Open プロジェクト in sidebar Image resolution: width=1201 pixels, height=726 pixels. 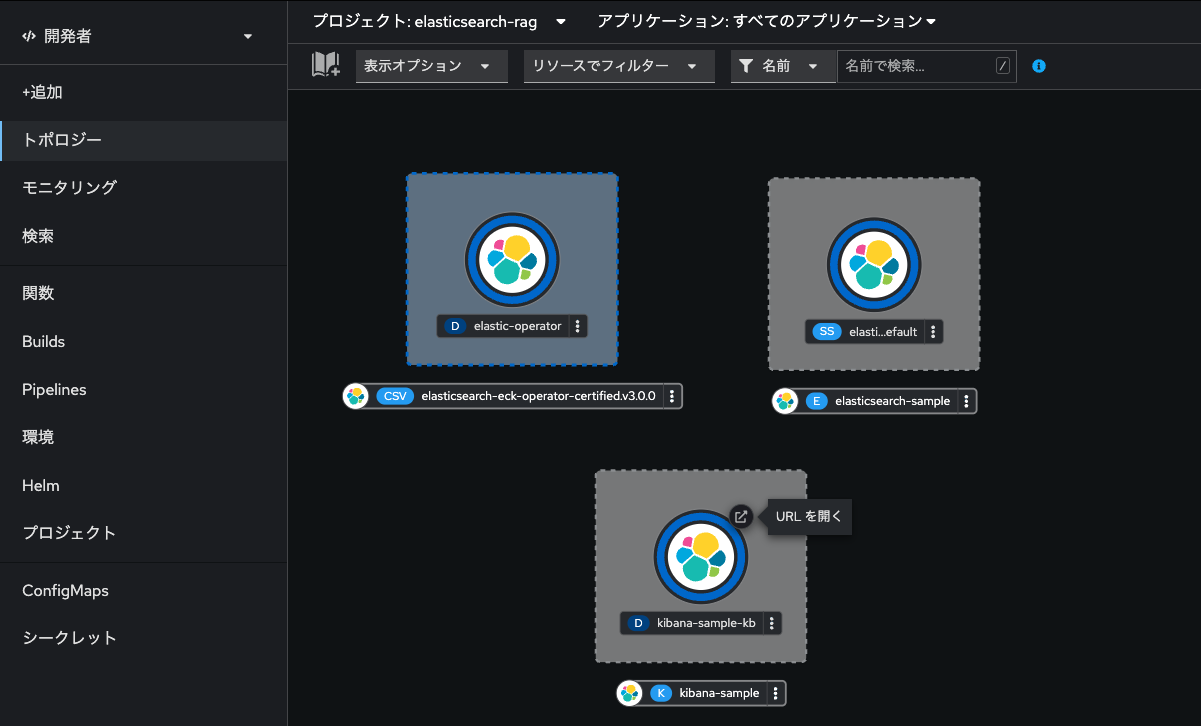click(x=143, y=533)
